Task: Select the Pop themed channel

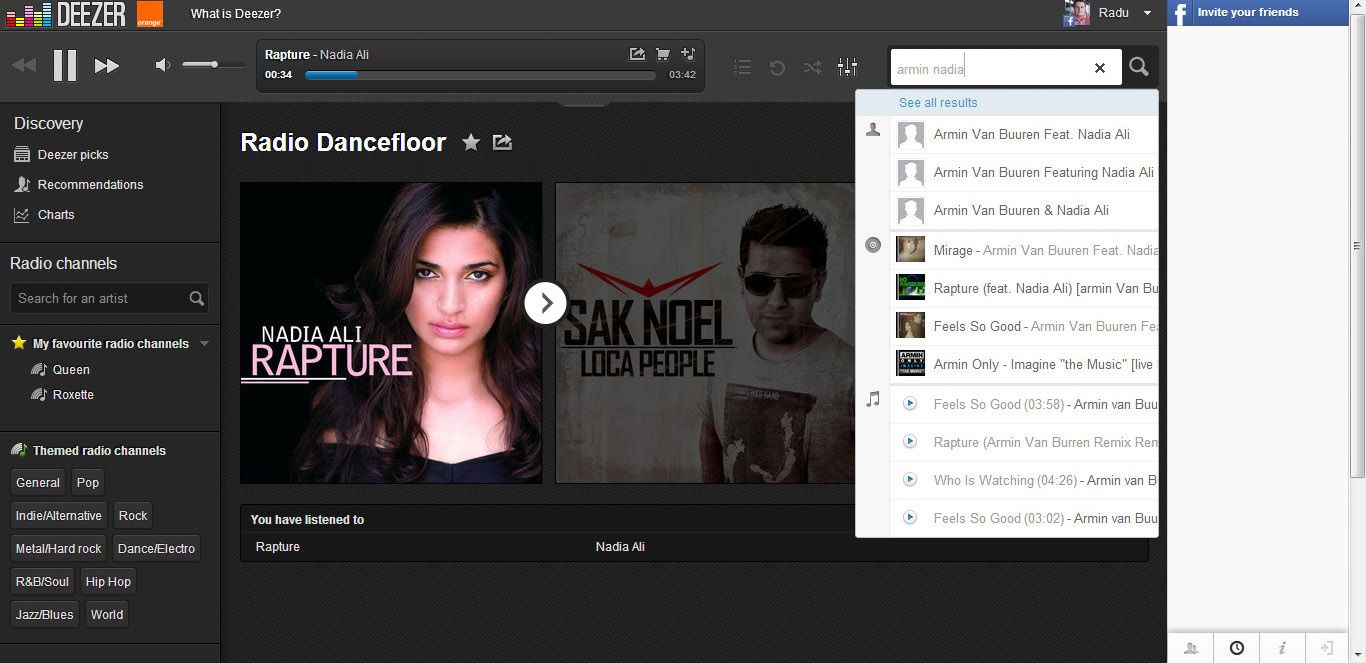Action: tap(88, 483)
